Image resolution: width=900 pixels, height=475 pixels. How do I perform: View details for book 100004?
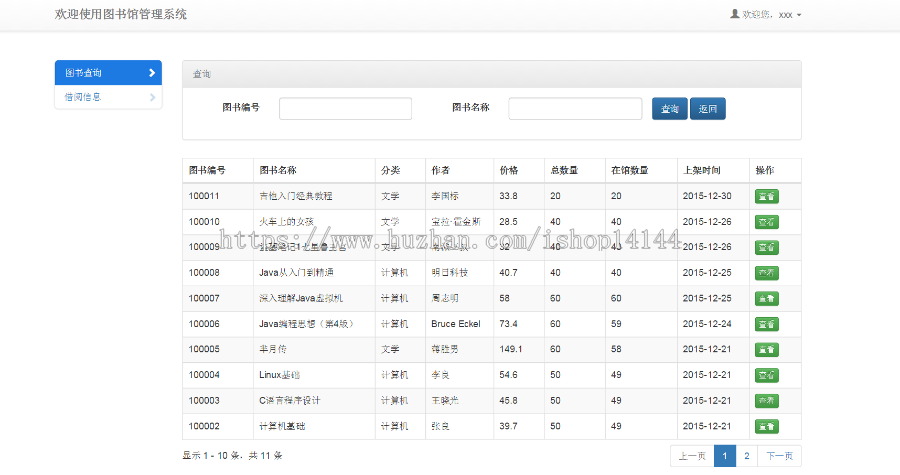pyautogui.click(x=767, y=375)
